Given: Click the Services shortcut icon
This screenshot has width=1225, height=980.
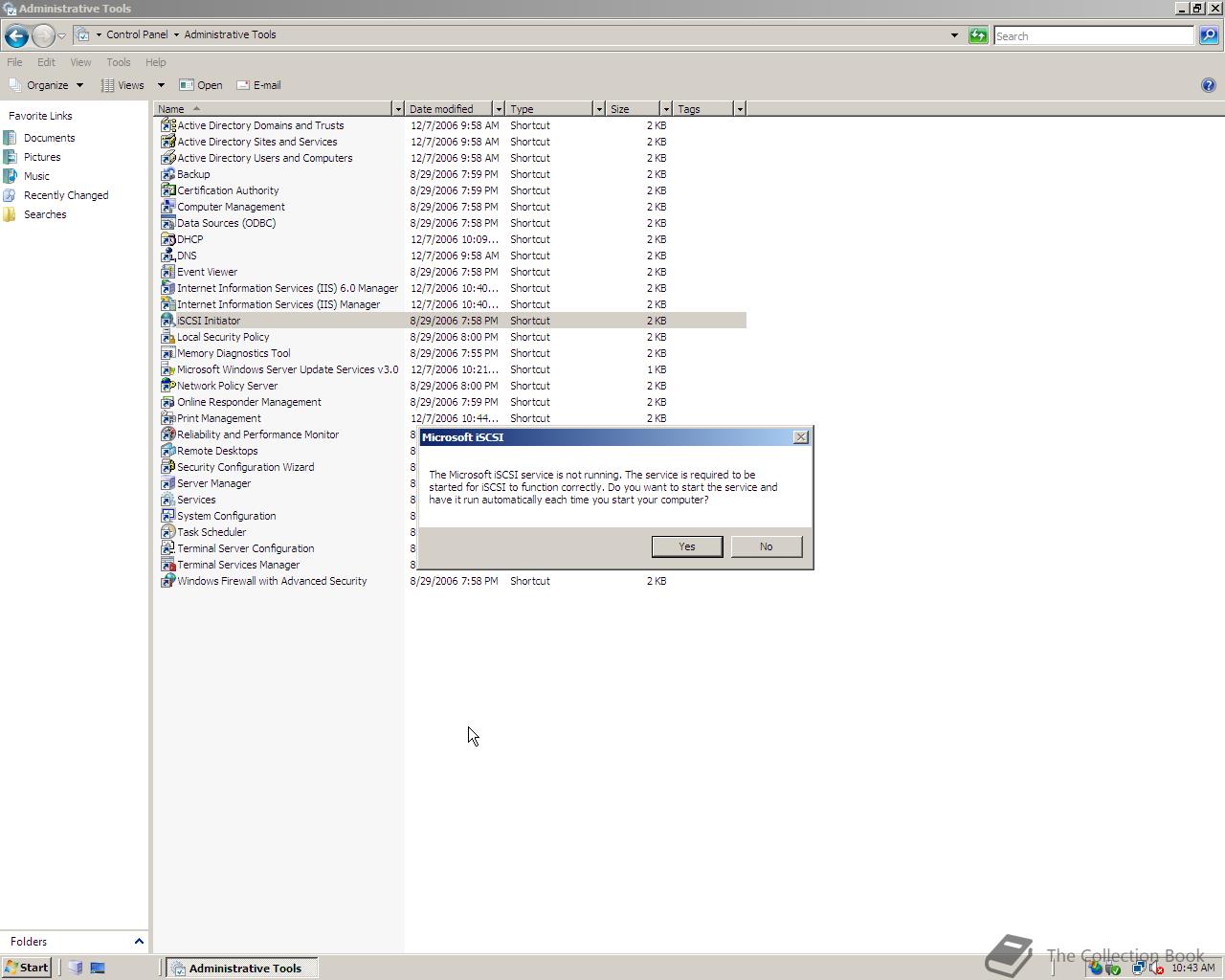Looking at the screenshot, I should [x=167, y=500].
